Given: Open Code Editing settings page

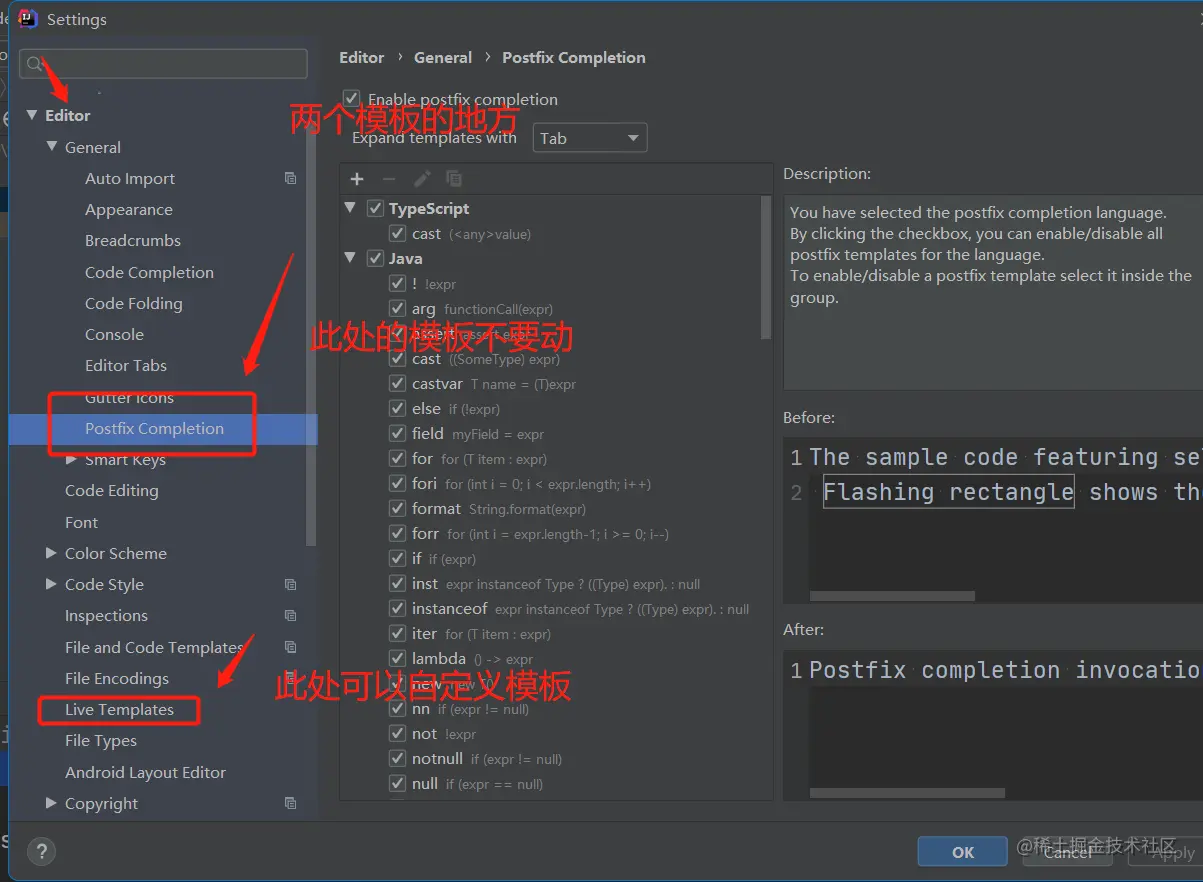Looking at the screenshot, I should point(111,490).
